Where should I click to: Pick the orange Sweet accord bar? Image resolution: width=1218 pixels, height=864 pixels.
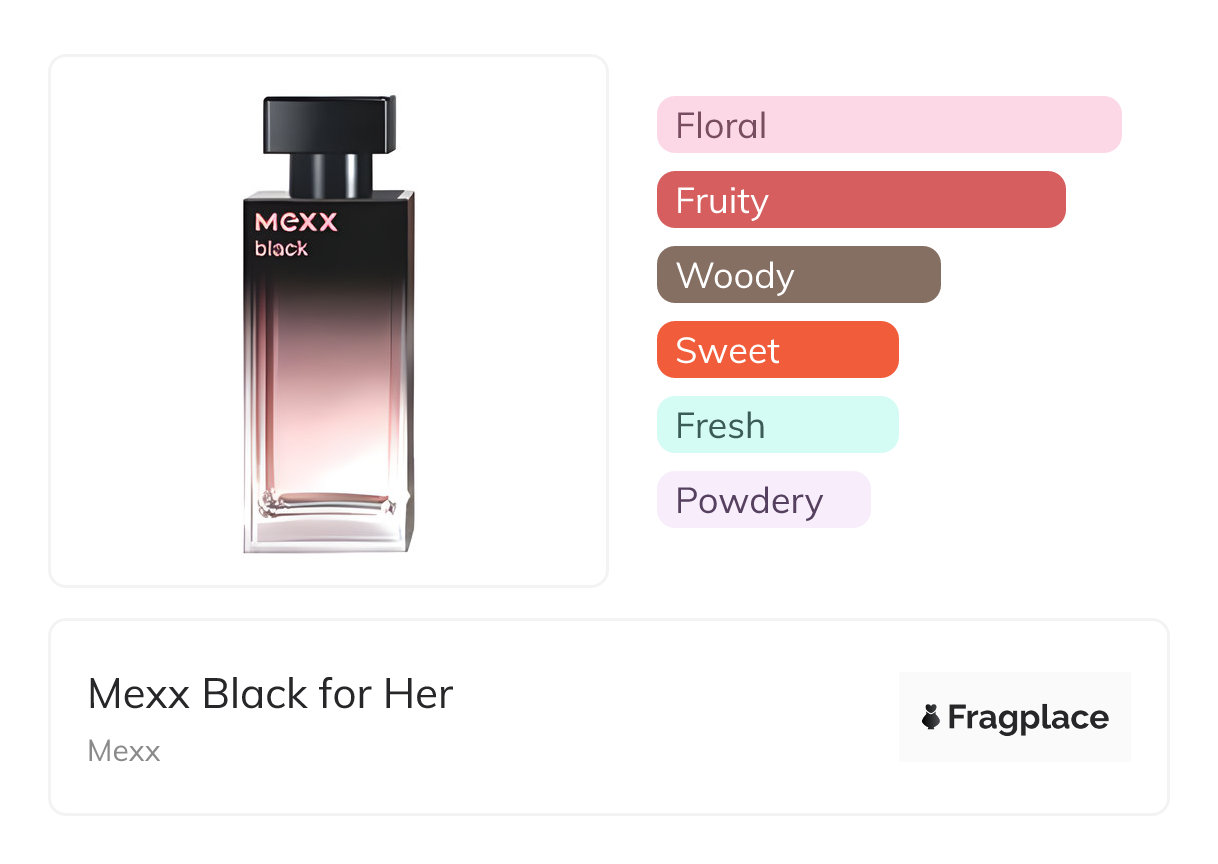[x=777, y=350]
